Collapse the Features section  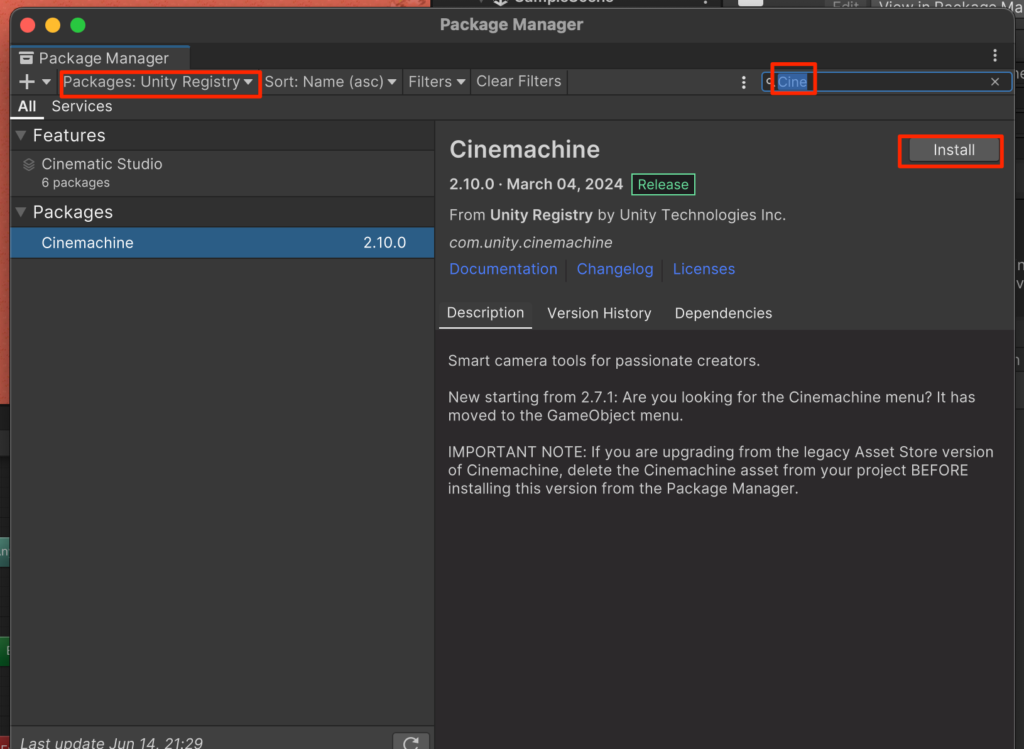click(x=21, y=136)
